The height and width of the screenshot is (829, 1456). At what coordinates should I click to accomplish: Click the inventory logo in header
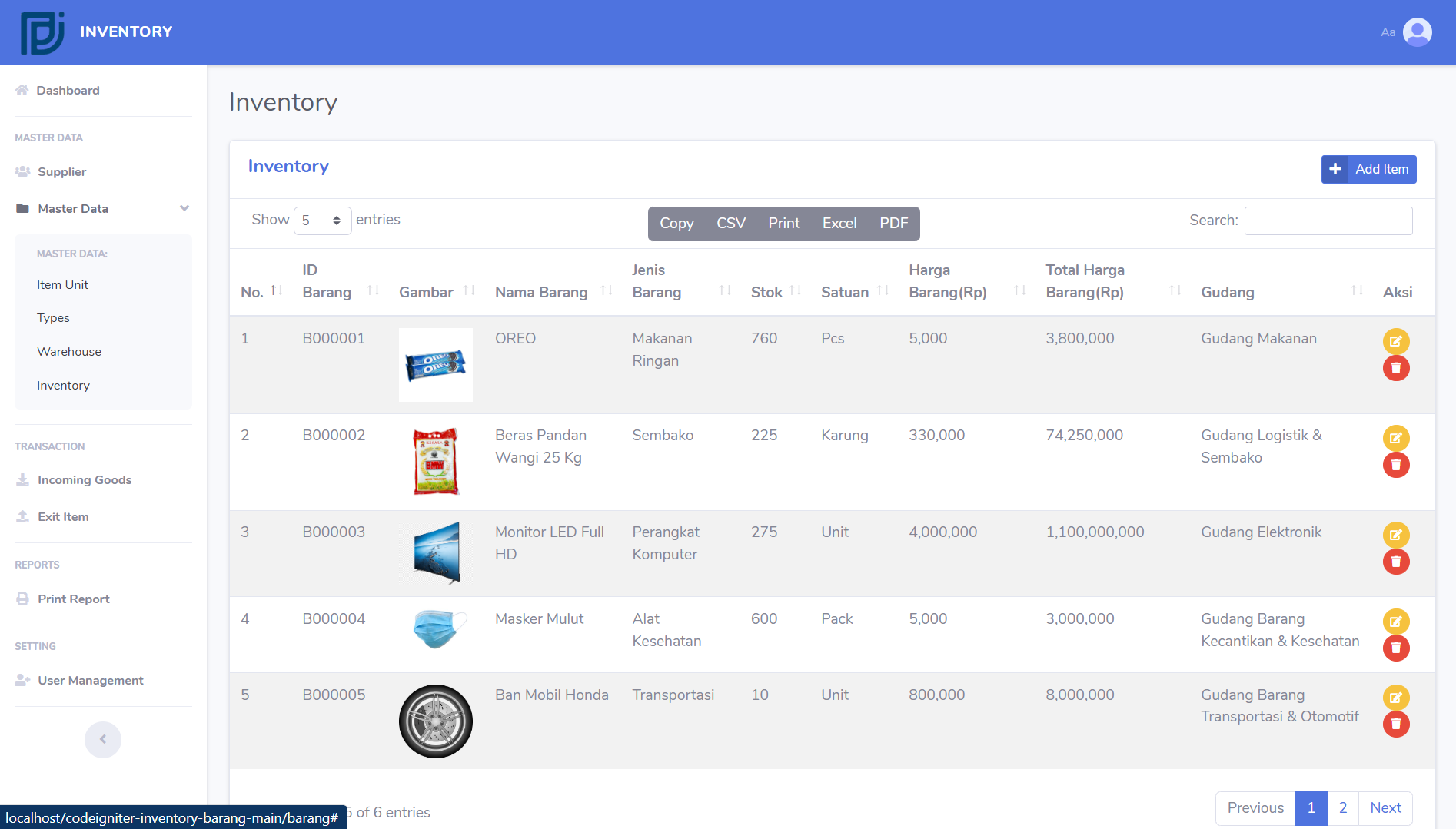(42, 32)
